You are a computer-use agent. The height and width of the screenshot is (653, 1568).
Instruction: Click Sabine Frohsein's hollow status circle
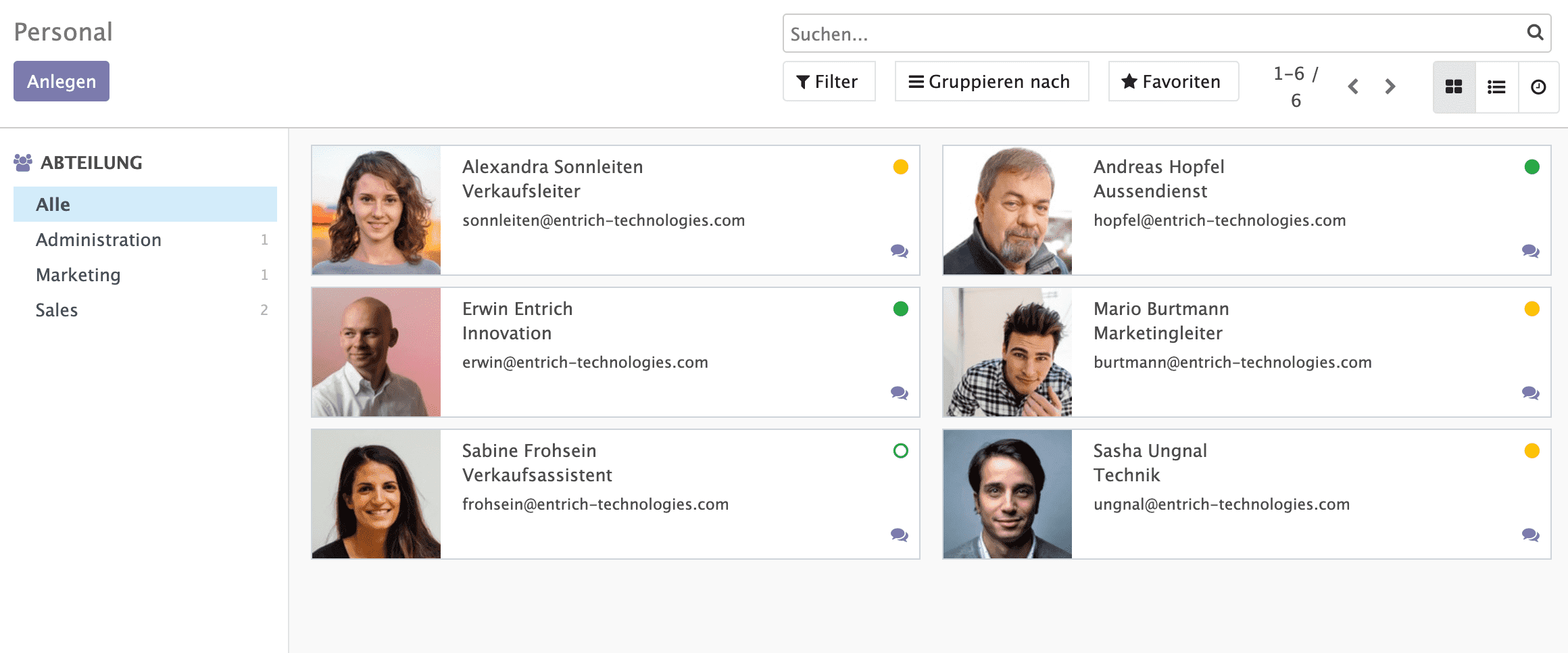[900, 451]
